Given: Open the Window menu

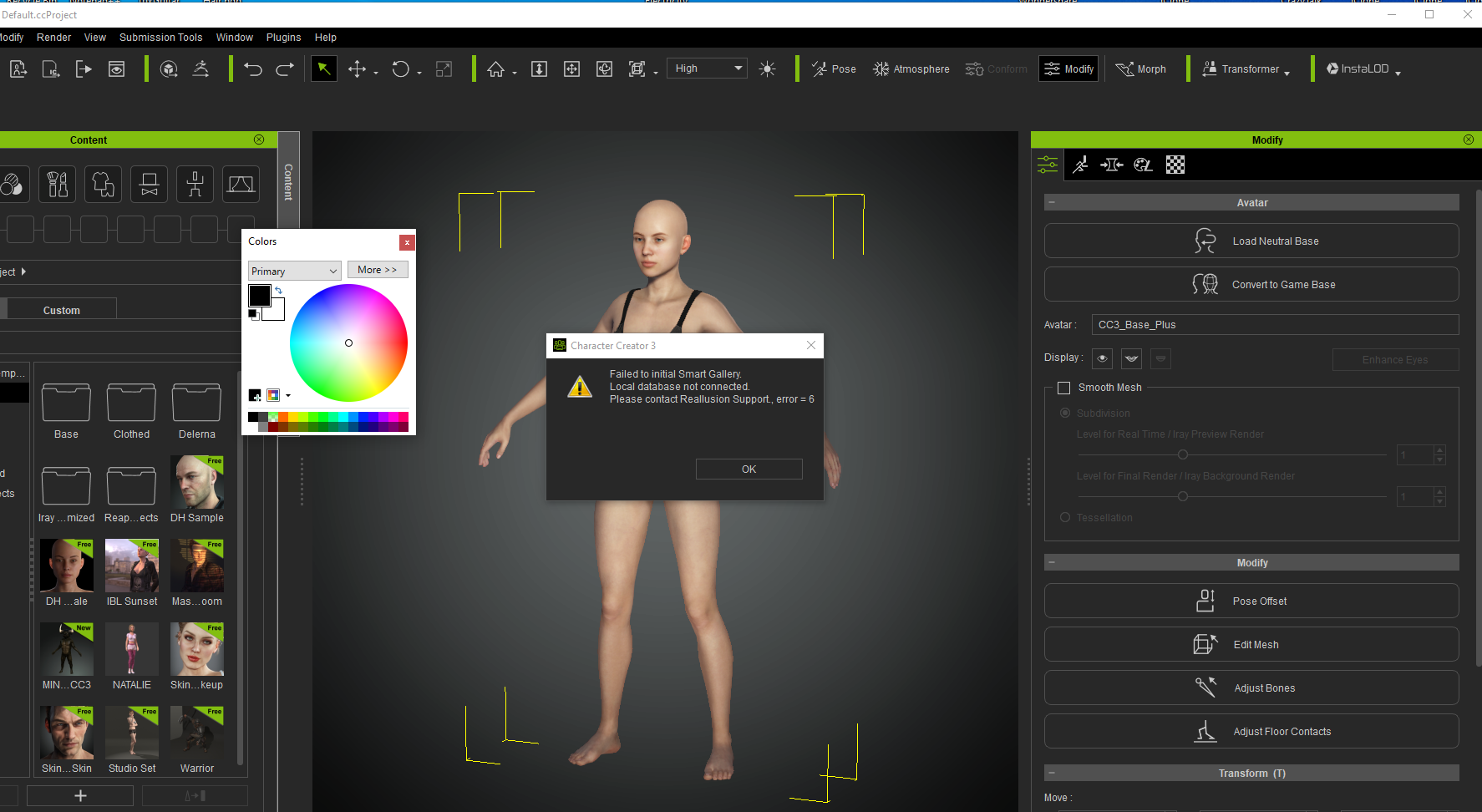Looking at the screenshot, I should 235,38.
